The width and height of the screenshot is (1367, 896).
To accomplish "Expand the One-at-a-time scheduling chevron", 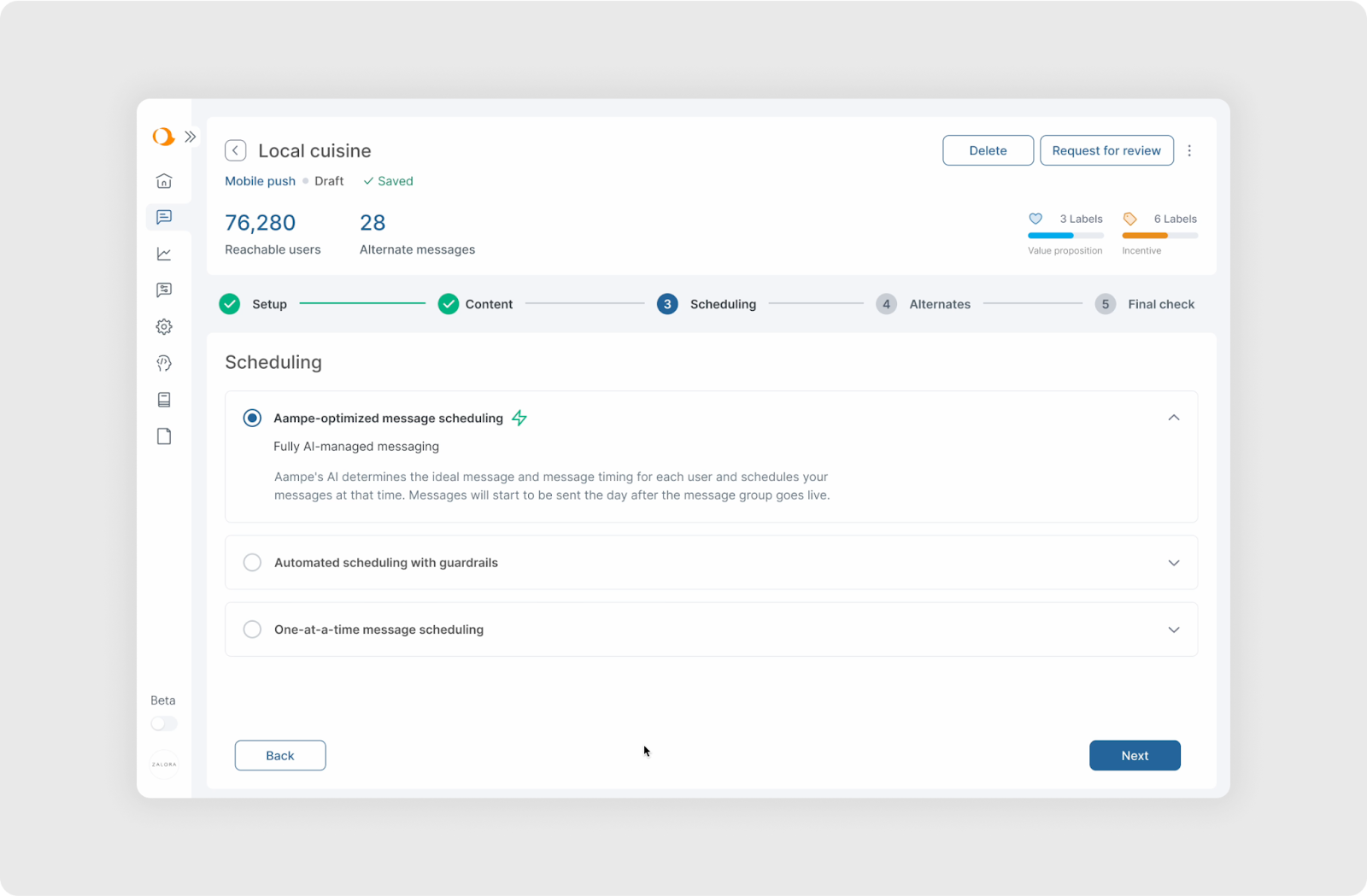I will (1174, 630).
